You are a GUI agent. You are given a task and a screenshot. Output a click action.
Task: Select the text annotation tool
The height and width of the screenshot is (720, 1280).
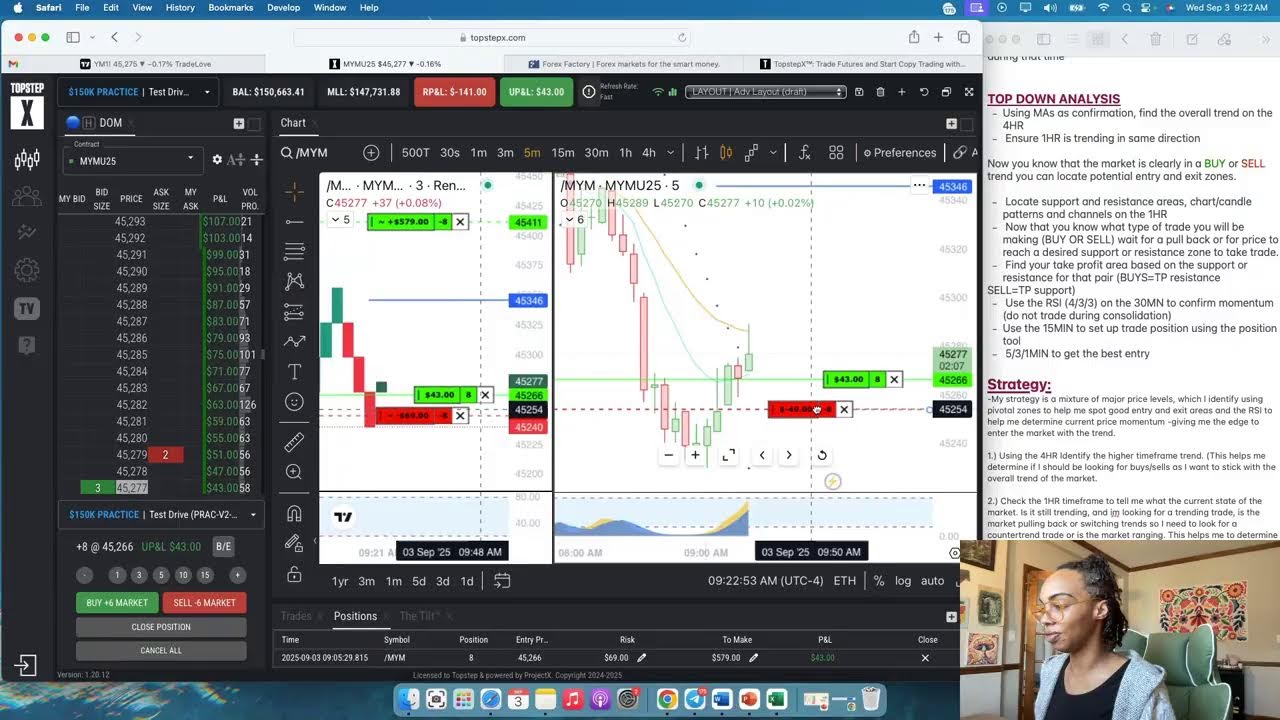tap(294, 371)
